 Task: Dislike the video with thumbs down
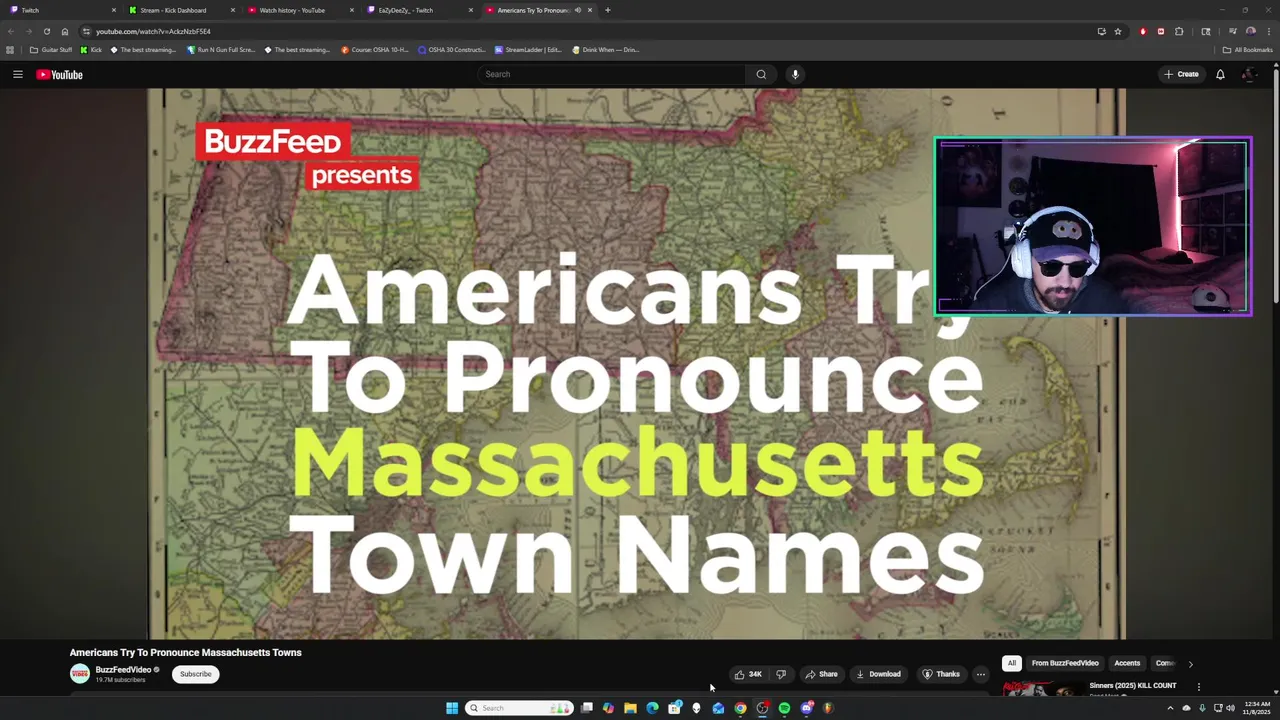click(781, 674)
